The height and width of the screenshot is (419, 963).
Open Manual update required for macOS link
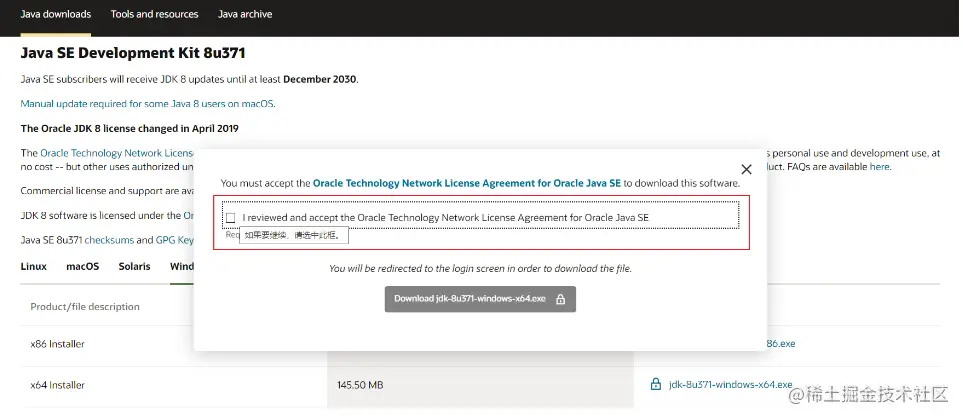[x=148, y=104]
